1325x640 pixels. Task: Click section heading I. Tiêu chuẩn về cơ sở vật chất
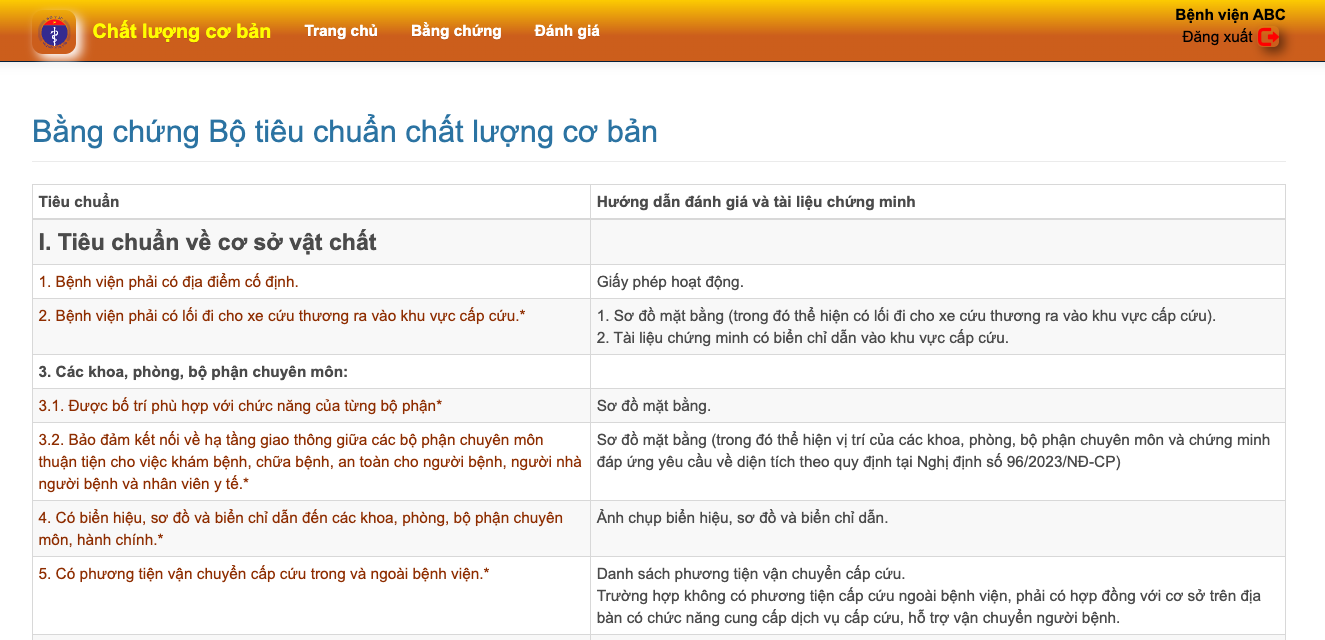click(x=207, y=242)
